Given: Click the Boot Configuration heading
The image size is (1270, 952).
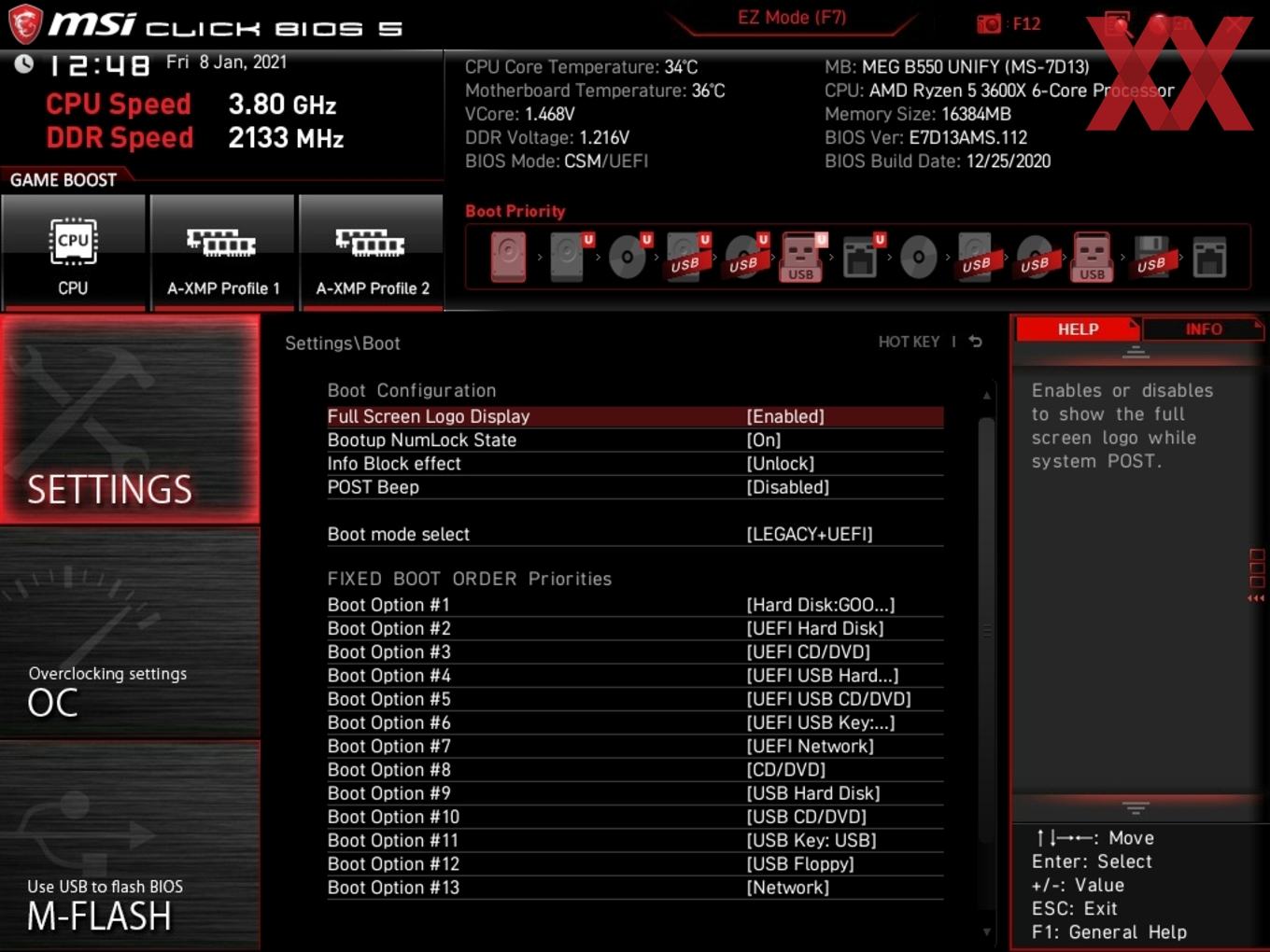Looking at the screenshot, I should coord(412,390).
